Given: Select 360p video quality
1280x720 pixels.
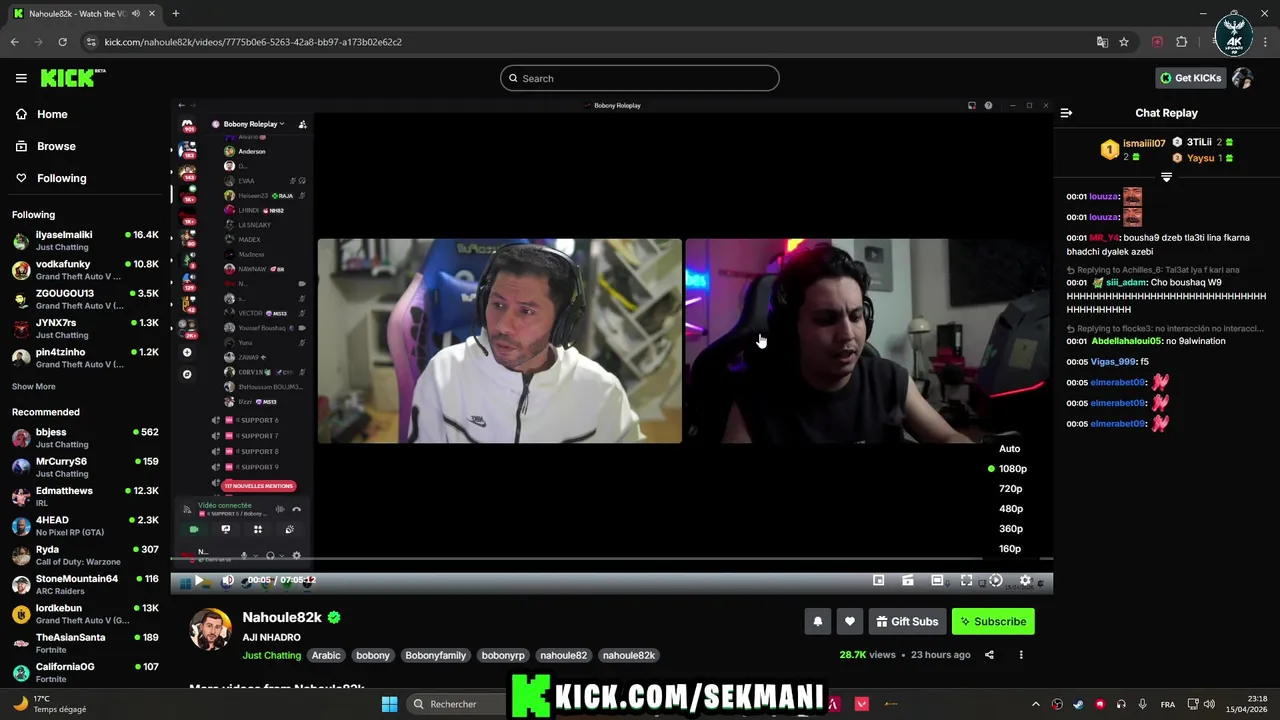Looking at the screenshot, I should coord(1010,529).
